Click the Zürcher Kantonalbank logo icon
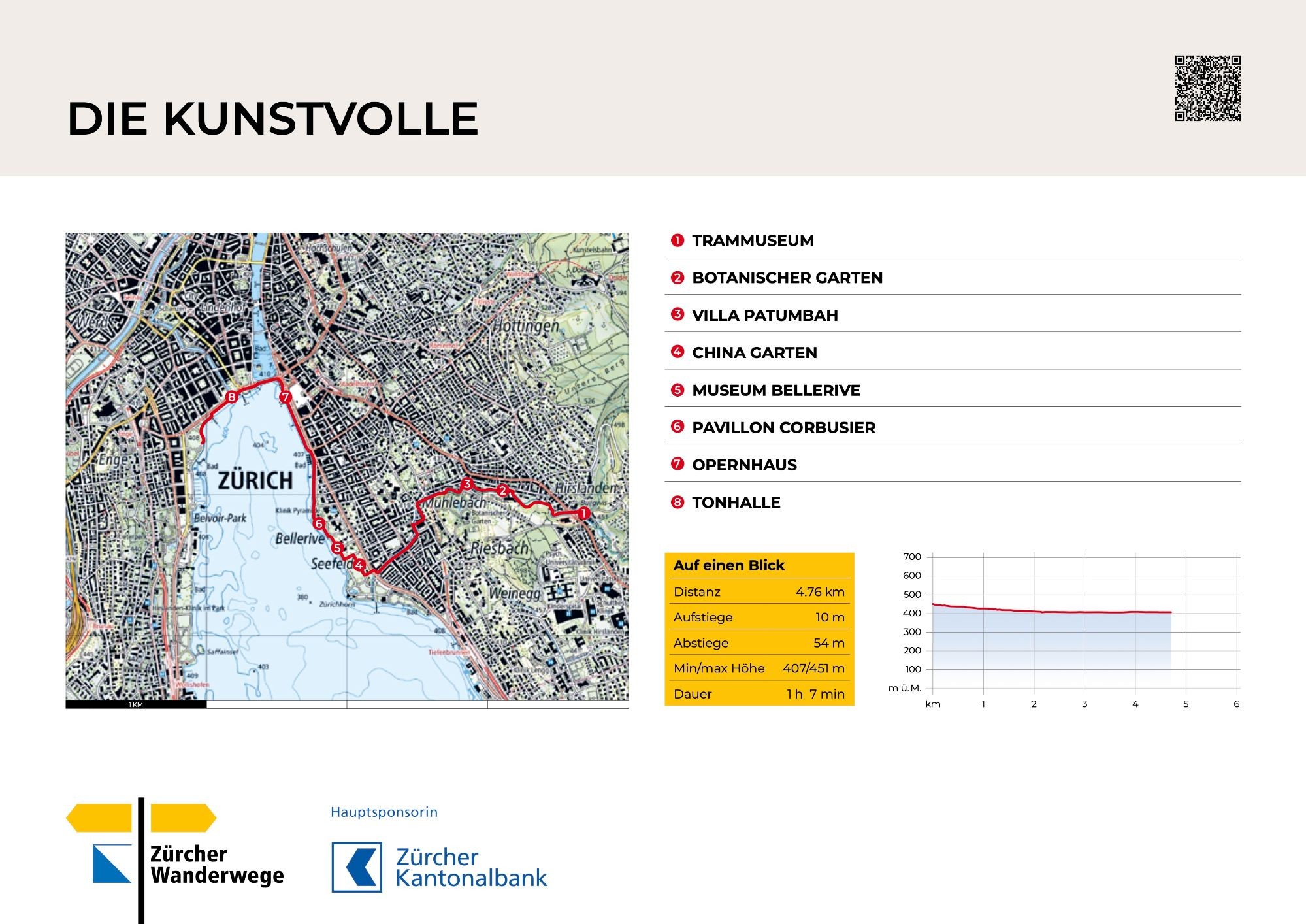 [357, 867]
